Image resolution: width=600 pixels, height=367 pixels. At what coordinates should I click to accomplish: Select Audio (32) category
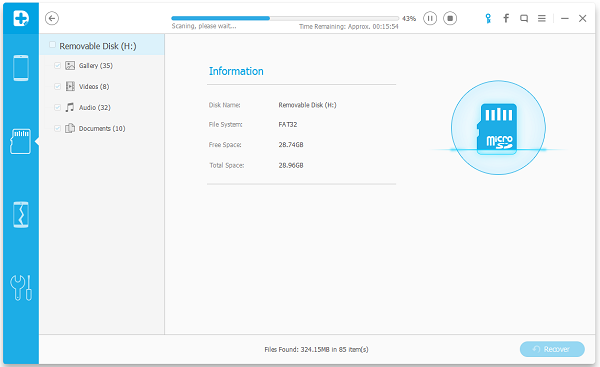(x=95, y=108)
